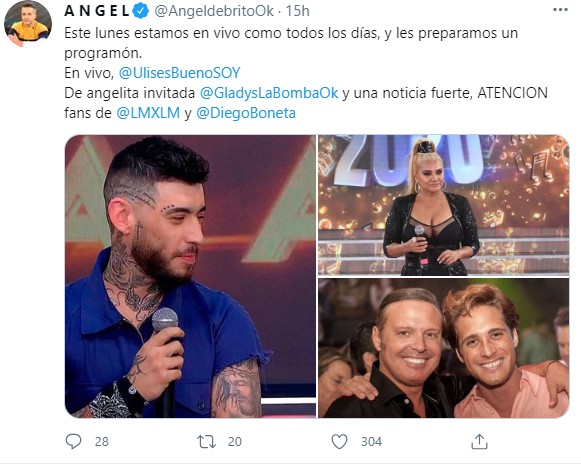This screenshot has height=464, width=581.
Task: Click the ANGEL display name
Action: coord(97,11)
